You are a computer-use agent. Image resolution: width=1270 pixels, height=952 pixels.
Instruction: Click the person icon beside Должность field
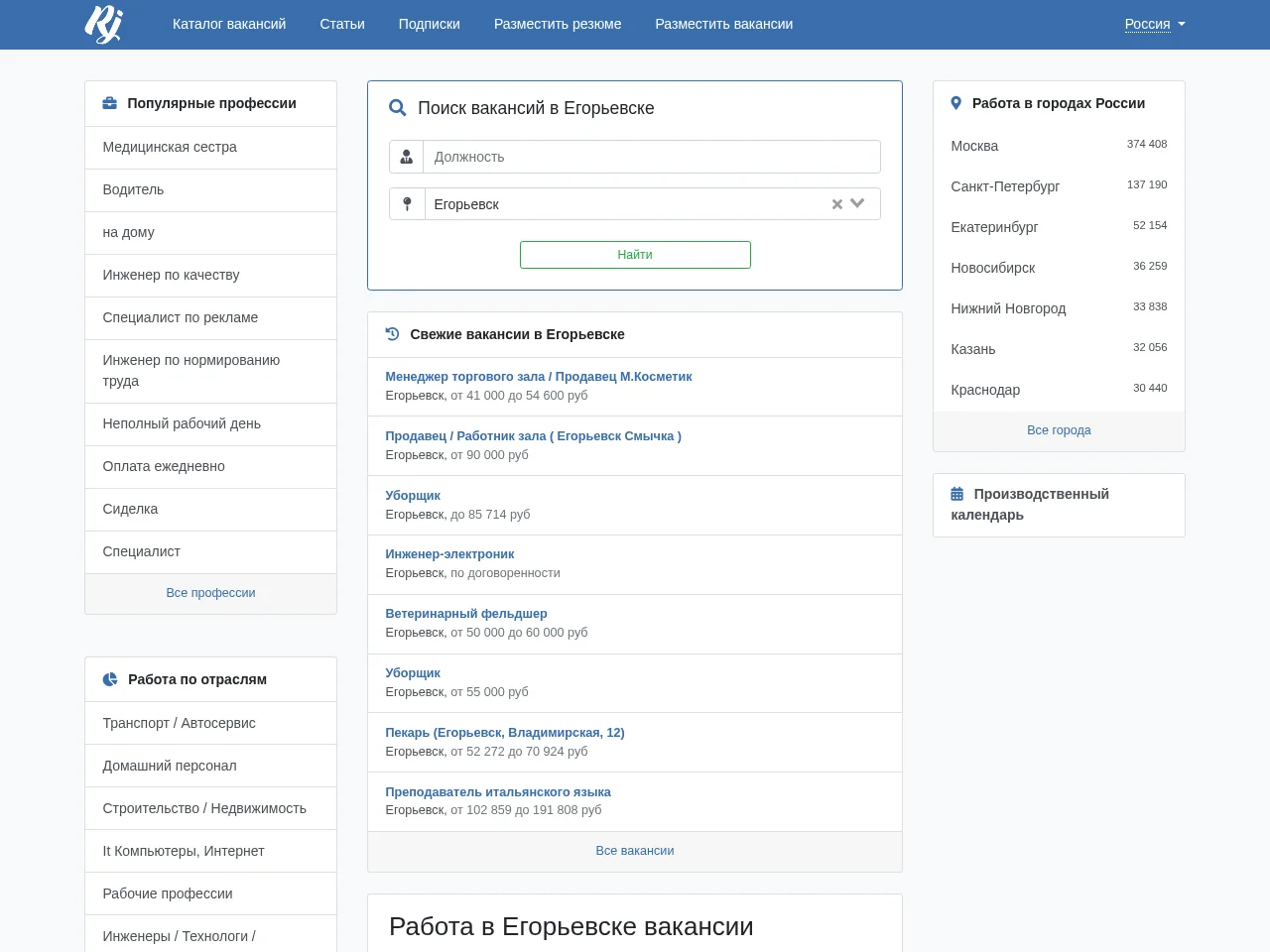coord(407,157)
